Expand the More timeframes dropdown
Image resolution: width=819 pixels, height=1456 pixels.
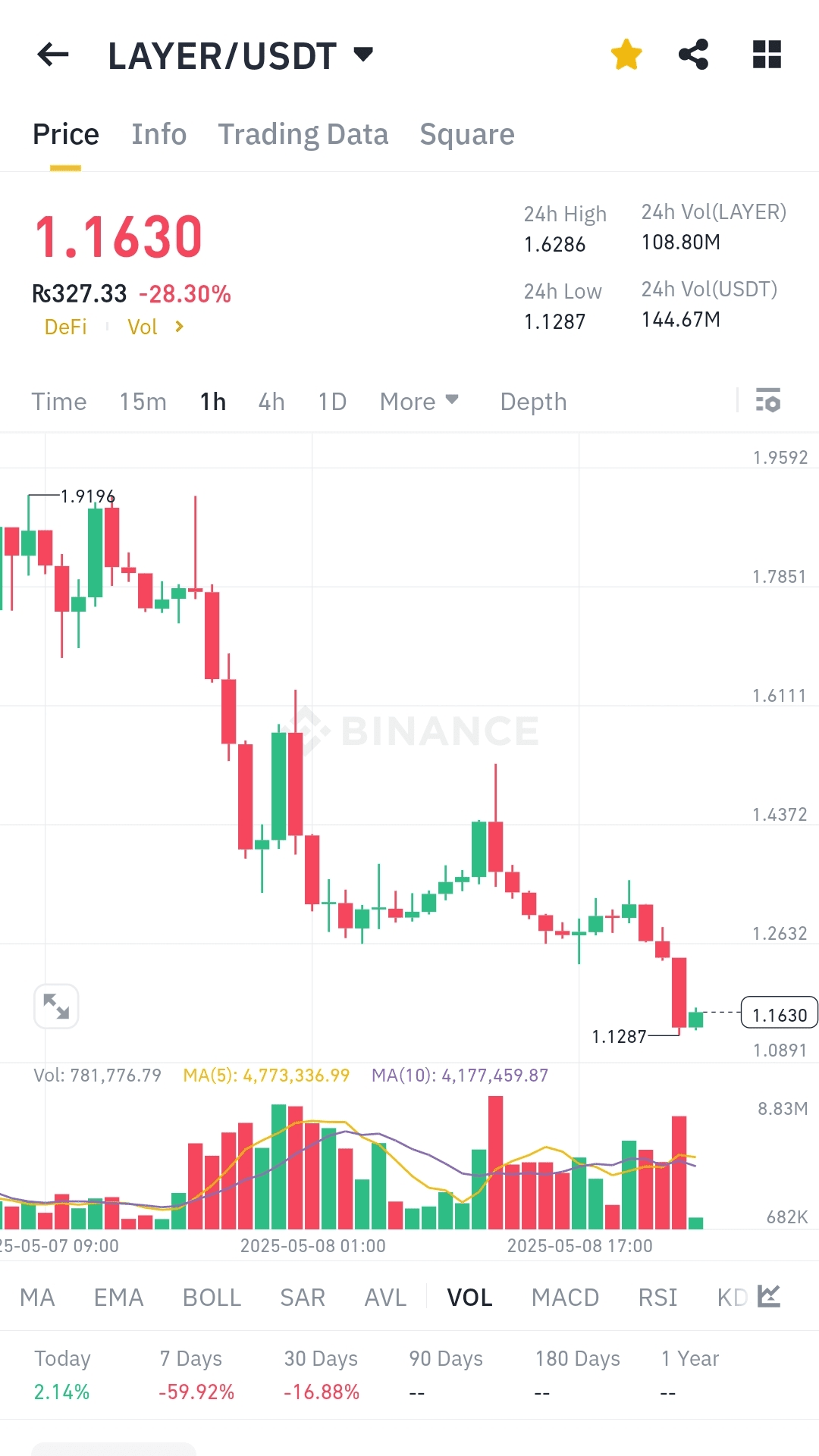pos(419,401)
